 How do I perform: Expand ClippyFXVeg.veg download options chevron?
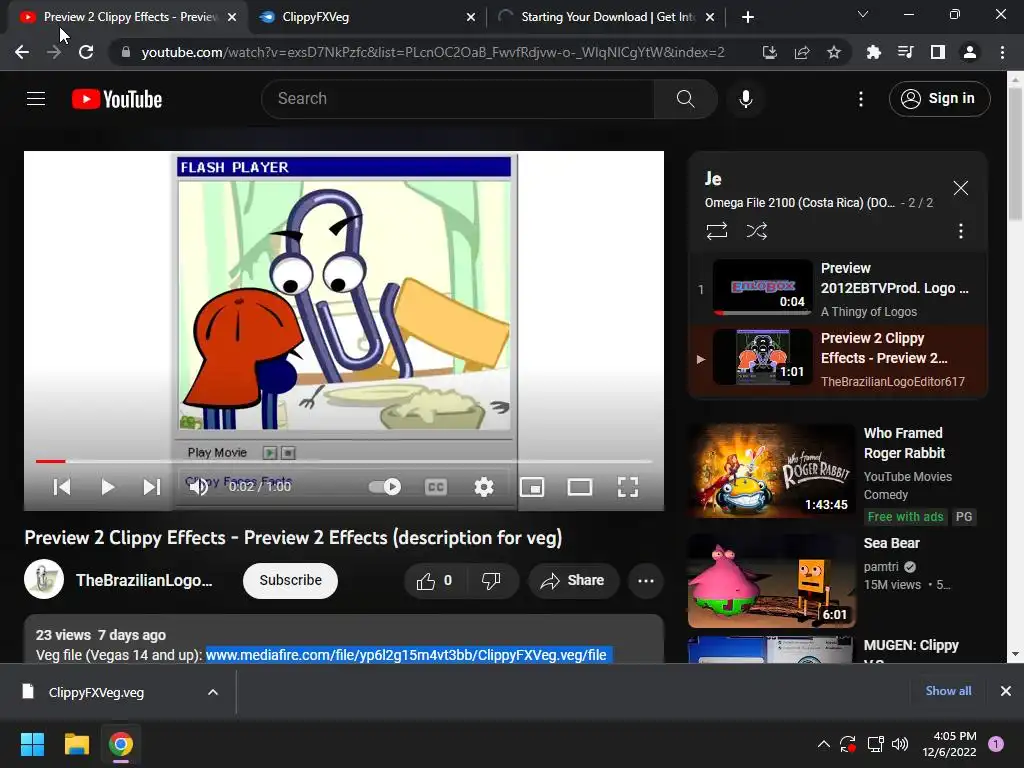click(213, 692)
